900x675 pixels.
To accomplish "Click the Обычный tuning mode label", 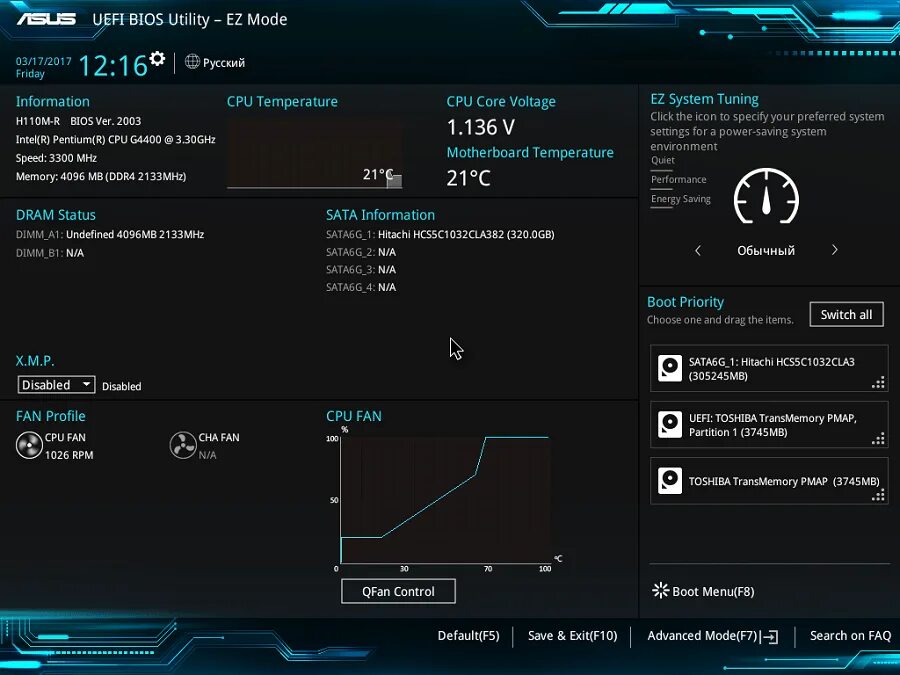I will tap(766, 251).
